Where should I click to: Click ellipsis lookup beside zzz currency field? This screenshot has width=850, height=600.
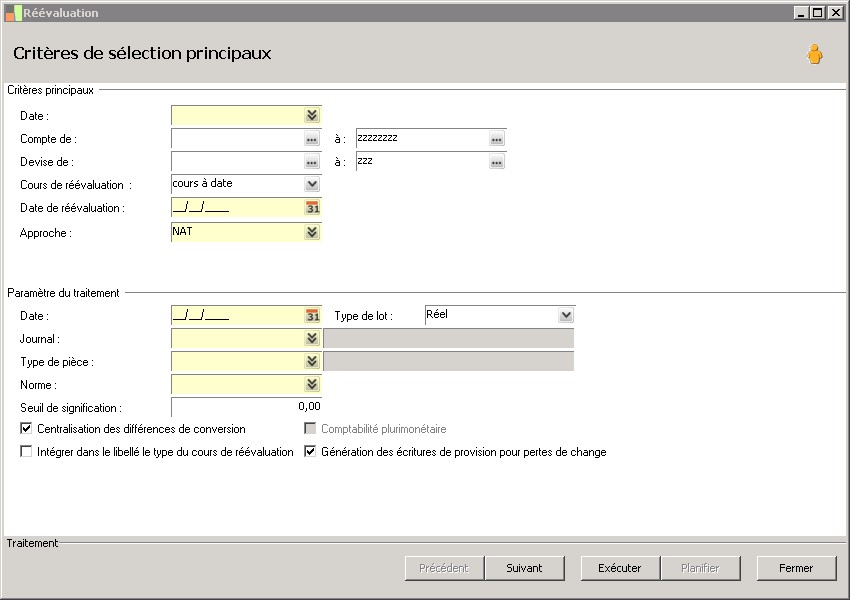[497, 162]
